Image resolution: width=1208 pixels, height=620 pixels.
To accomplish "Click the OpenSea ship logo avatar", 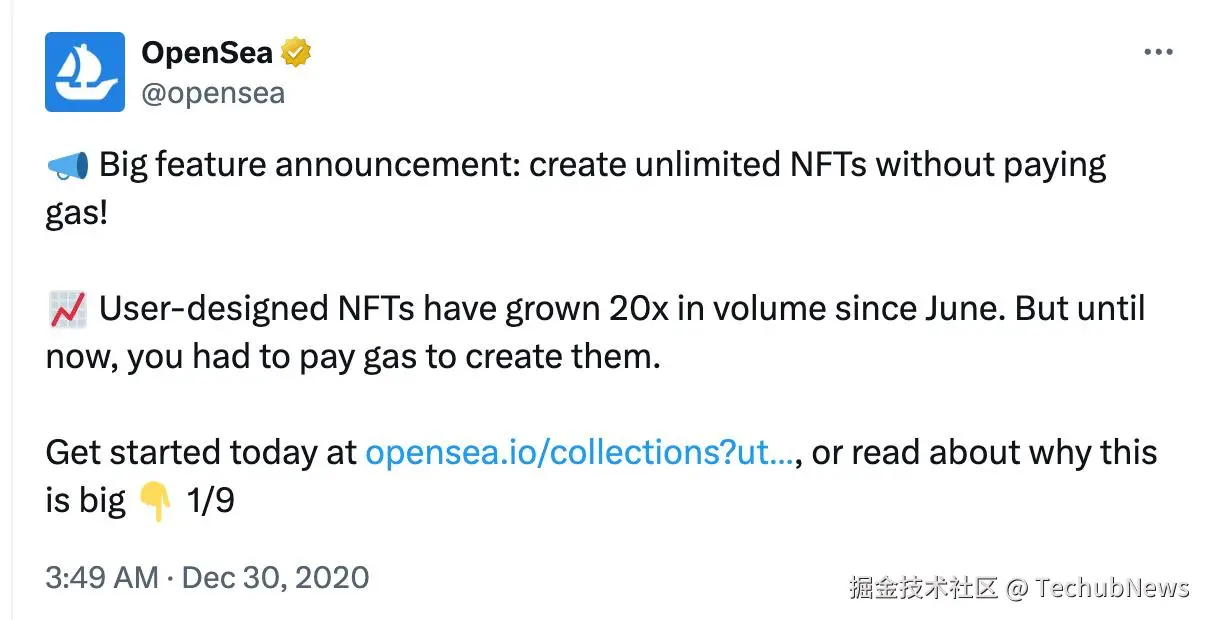I will click(85, 72).
